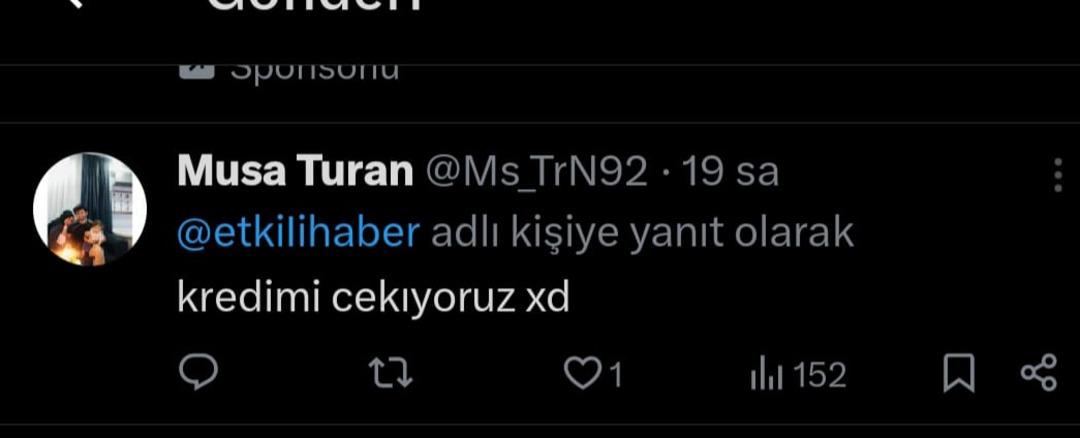Click the partially visible Sponsorlu icon

coord(197,72)
